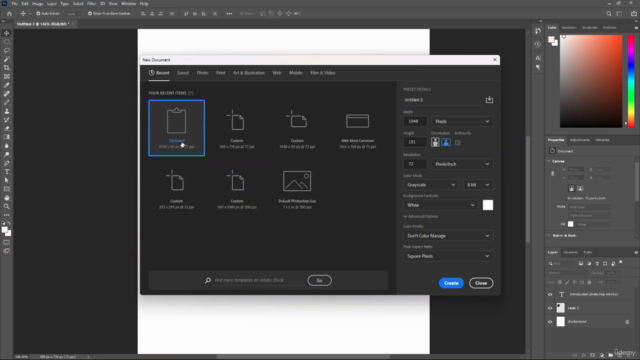Select the Crop tool
The width and height of the screenshot is (640, 360).
(x=7, y=68)
